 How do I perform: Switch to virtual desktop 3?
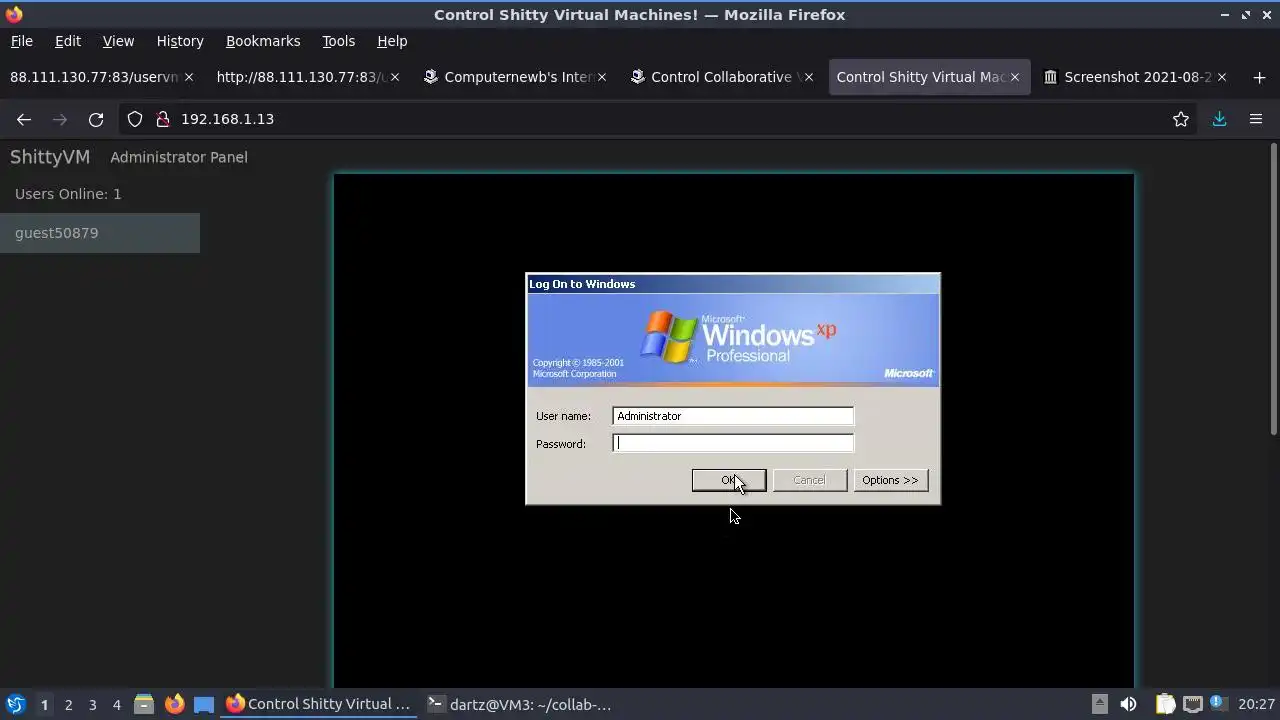(x=92, y=705)
